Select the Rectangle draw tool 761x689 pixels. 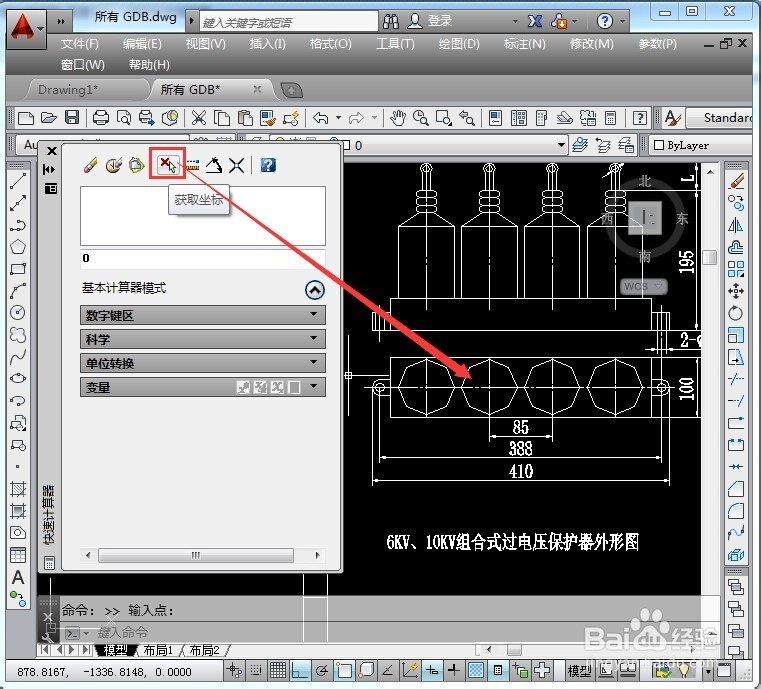point(18,269)
